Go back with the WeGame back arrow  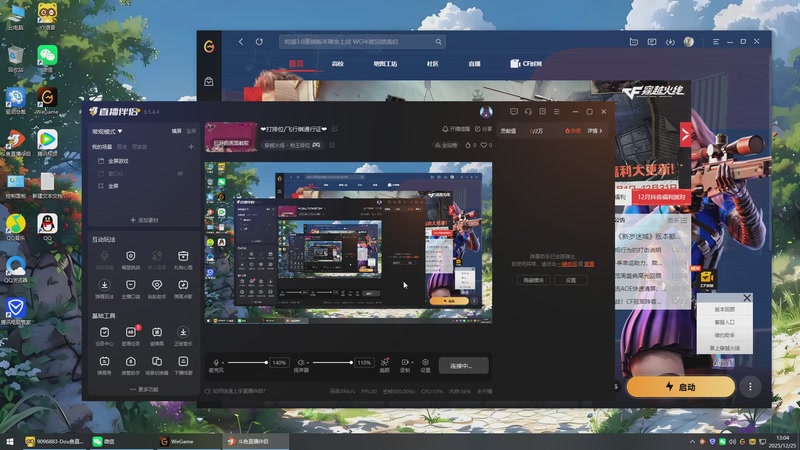pyautogui.click(x=241, y=42)
